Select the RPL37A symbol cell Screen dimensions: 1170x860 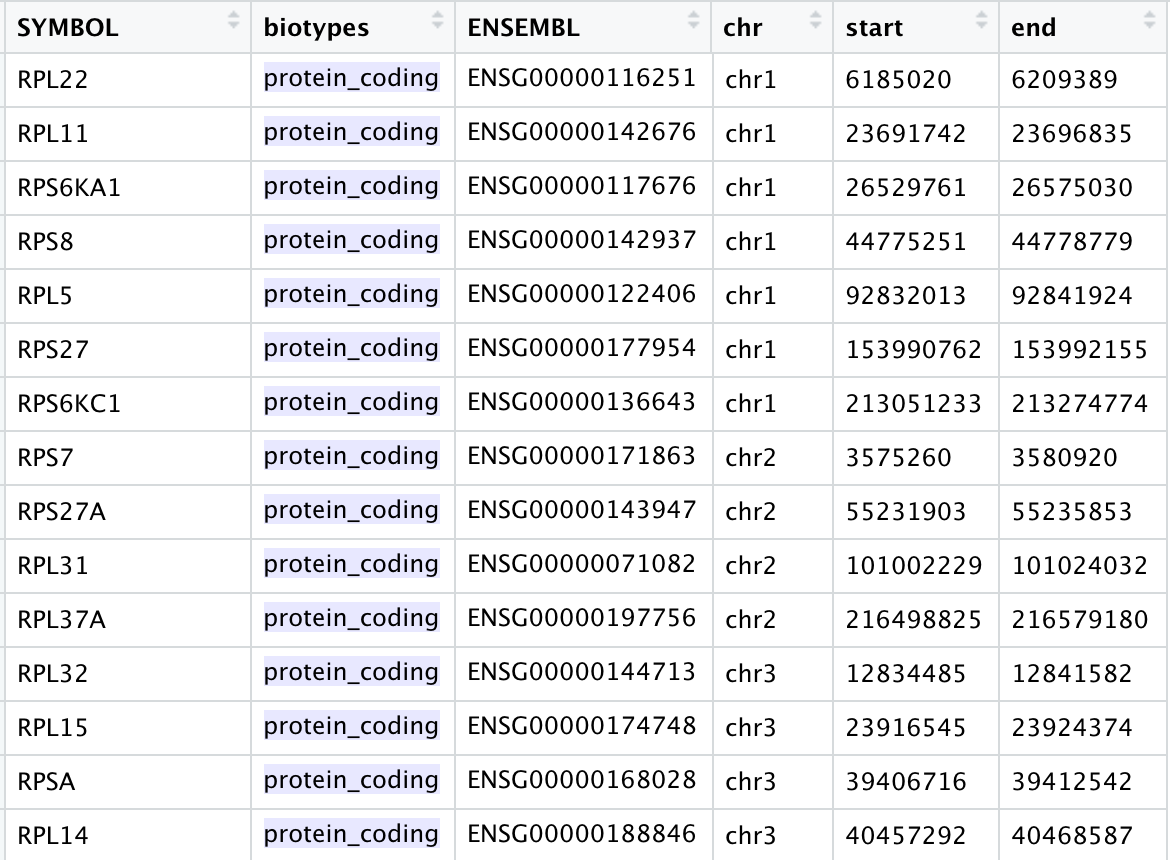click(61, 620)
